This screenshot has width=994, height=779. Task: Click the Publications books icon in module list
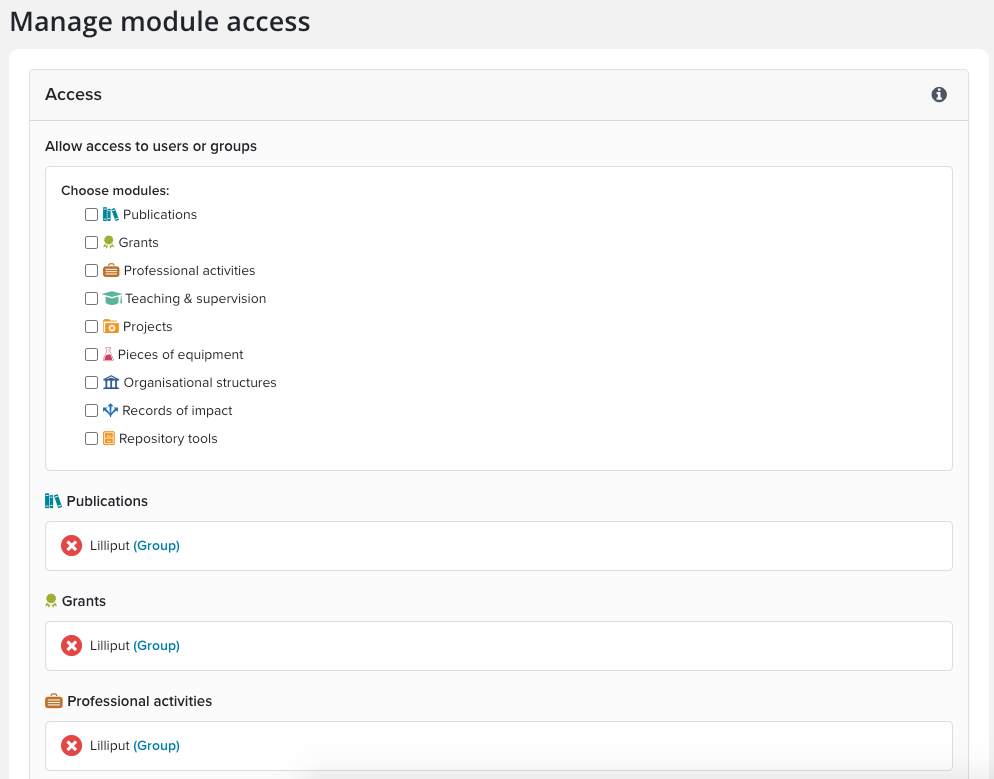(x=110, y=215)
